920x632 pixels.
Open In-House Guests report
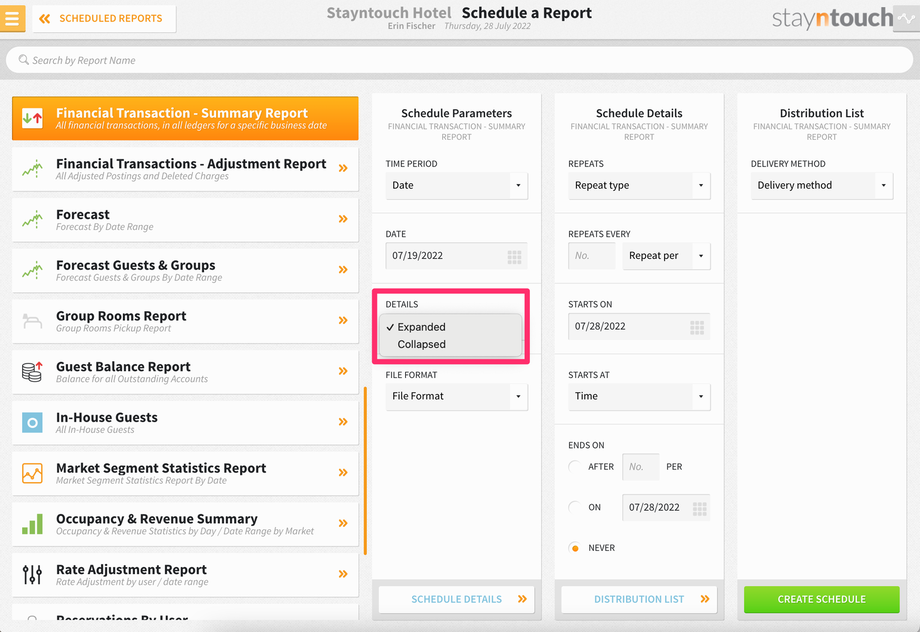point(185,423)
